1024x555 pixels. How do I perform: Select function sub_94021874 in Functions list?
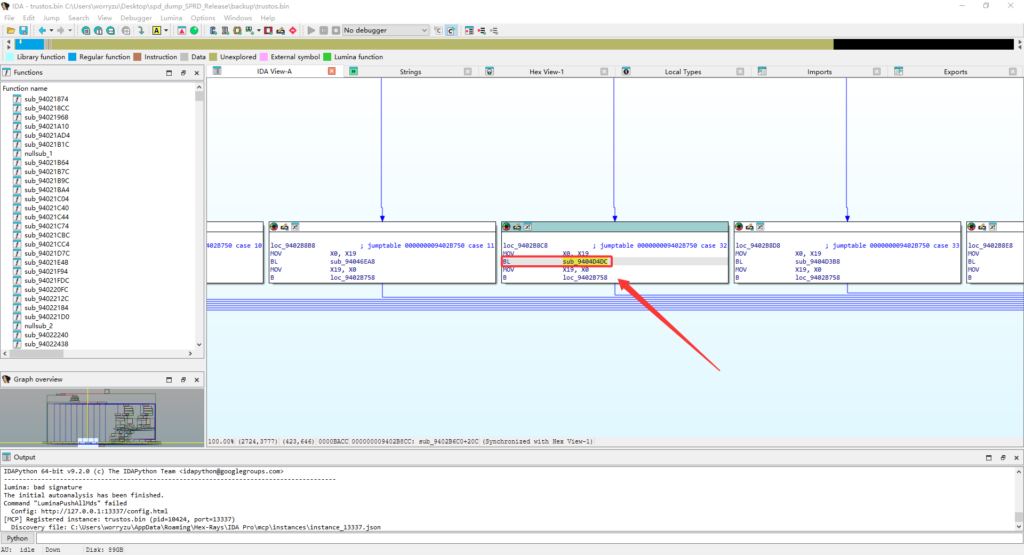click(x=46, y=99)
